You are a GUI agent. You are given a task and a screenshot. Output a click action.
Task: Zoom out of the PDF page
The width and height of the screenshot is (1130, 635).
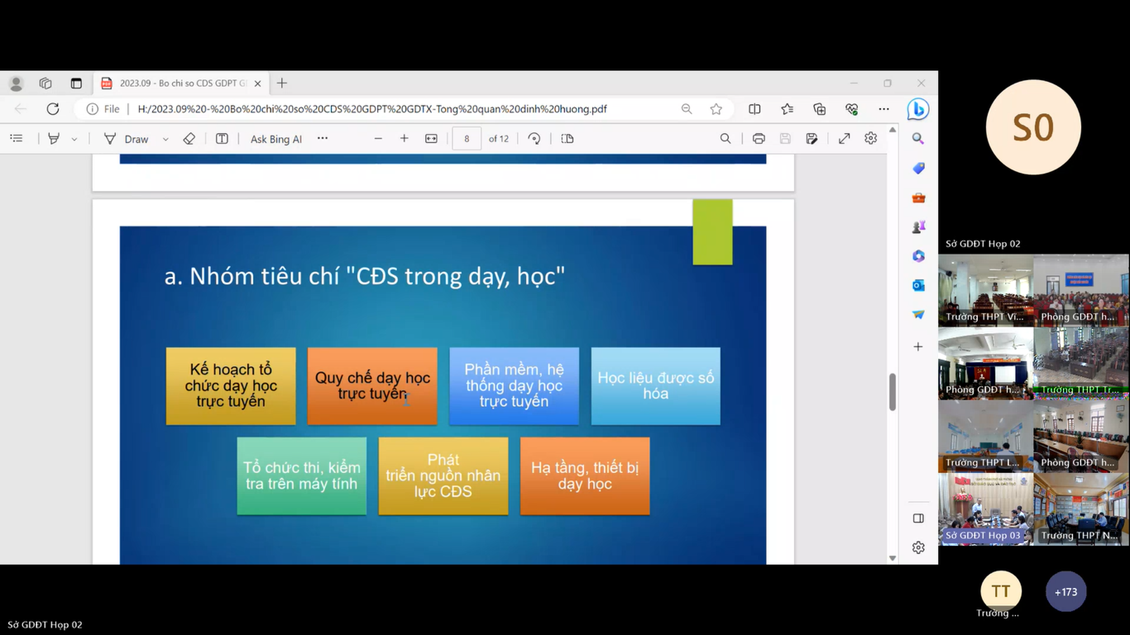tap(378, 139)
